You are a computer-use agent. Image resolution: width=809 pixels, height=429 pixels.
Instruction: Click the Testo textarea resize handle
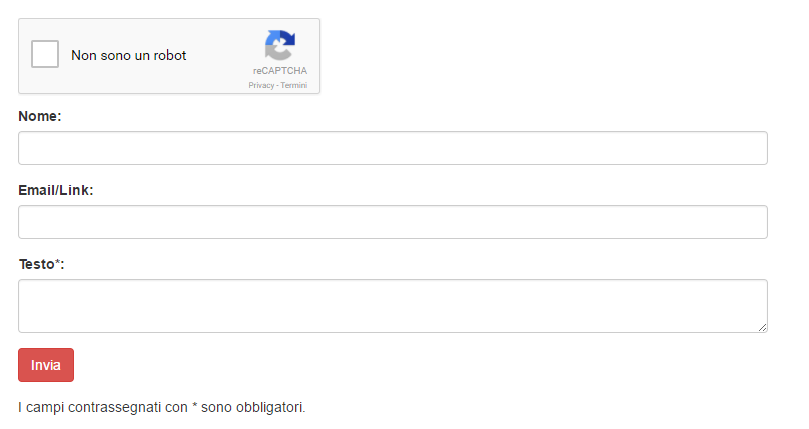click(763, 328)
